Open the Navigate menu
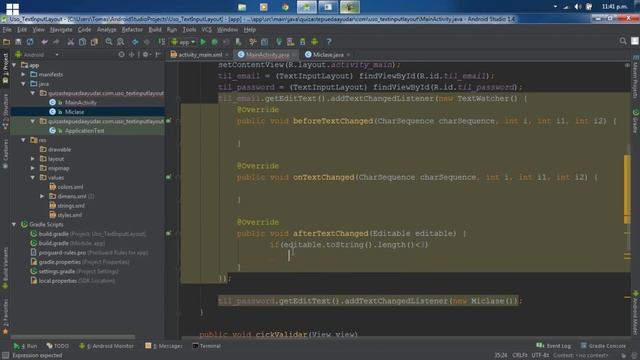This screenshot has width=640, height=360. (x=61, y=30)
